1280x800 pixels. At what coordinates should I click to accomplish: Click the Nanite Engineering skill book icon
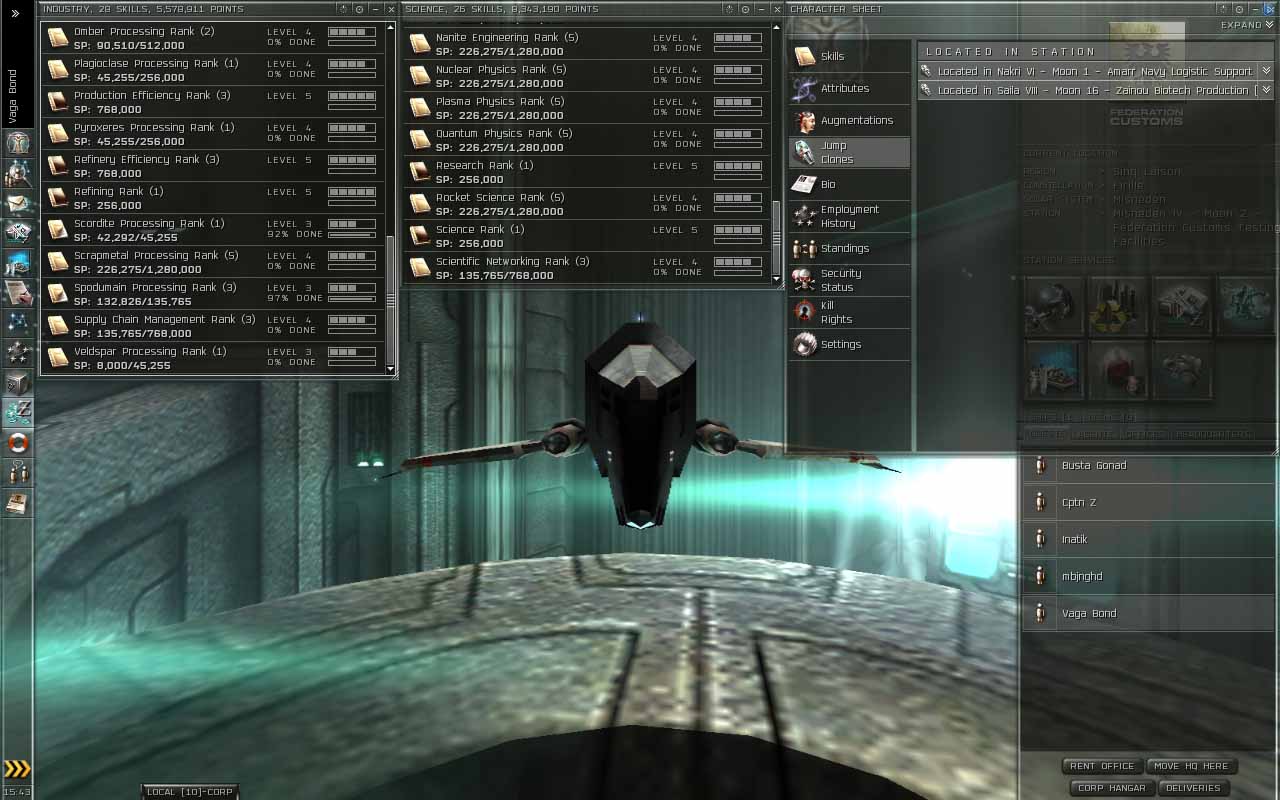coord(420,44)
